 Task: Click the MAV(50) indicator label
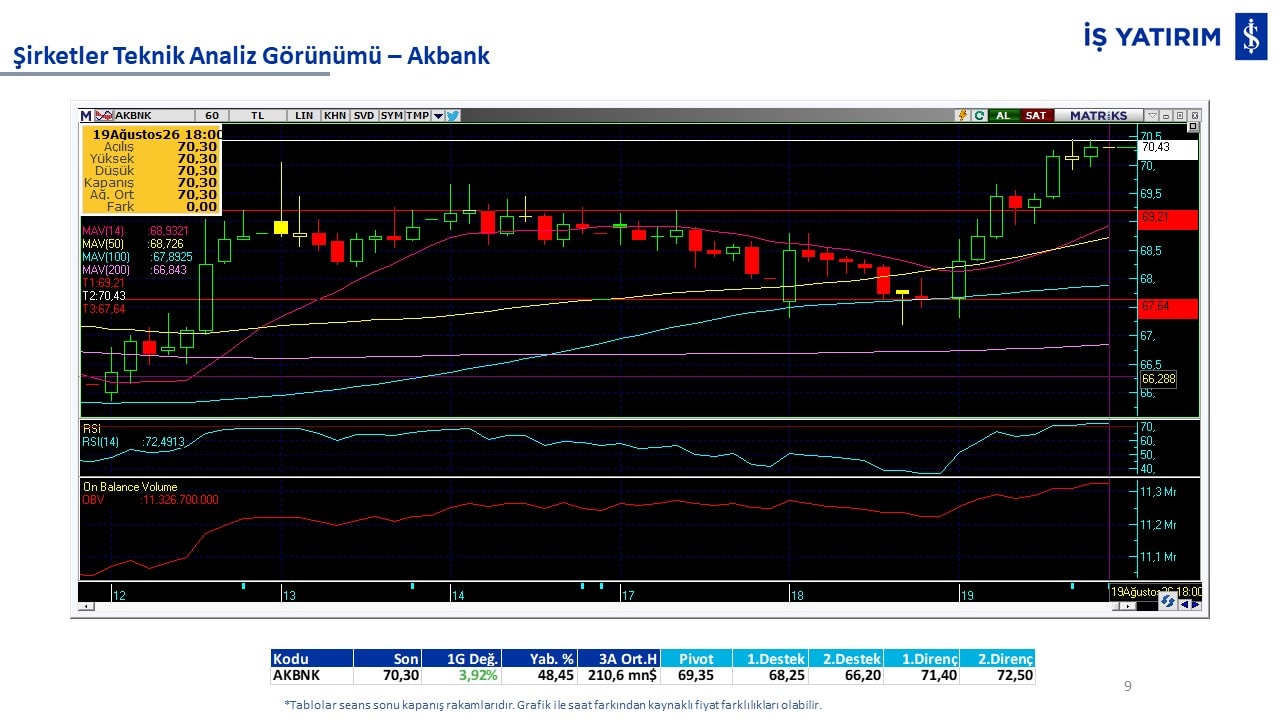(x=103, y=244)
